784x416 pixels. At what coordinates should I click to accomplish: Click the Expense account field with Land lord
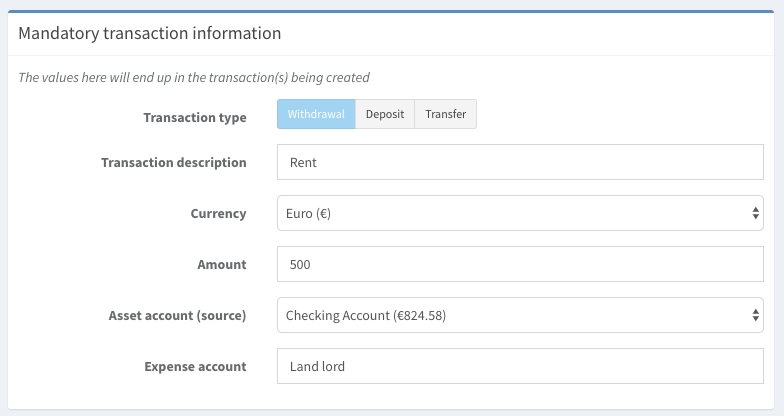[x=520, y=366]
